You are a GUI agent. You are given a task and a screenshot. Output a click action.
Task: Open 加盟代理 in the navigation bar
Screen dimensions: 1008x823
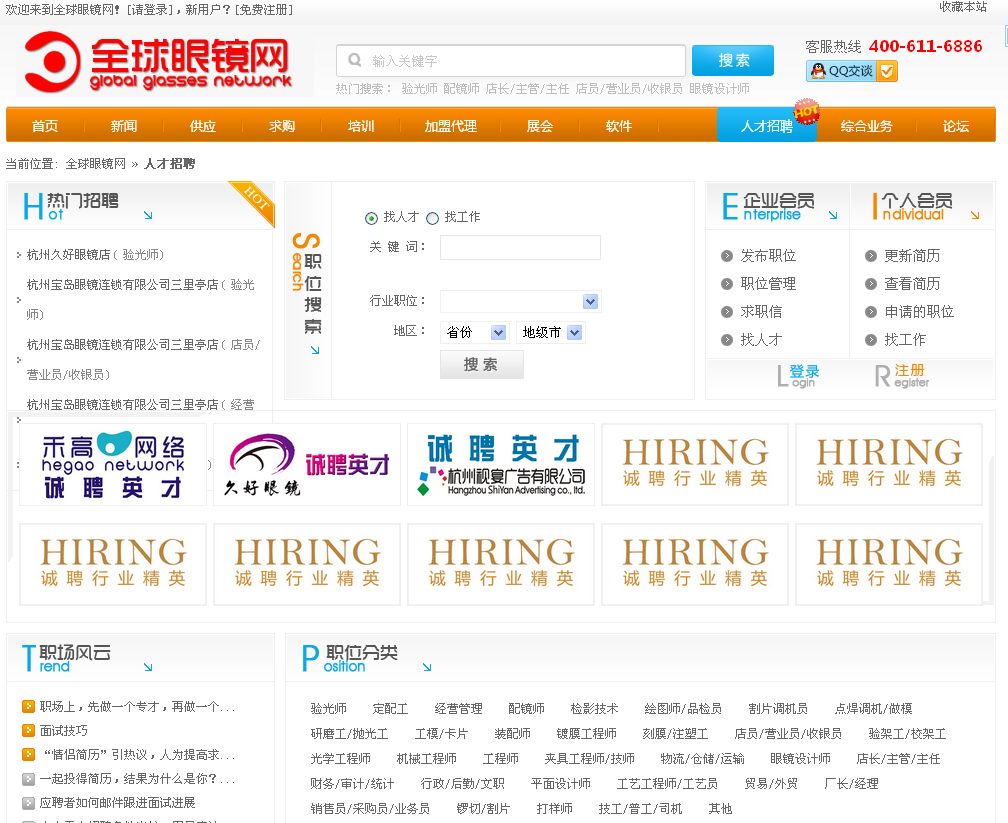(x=450, y=126)
